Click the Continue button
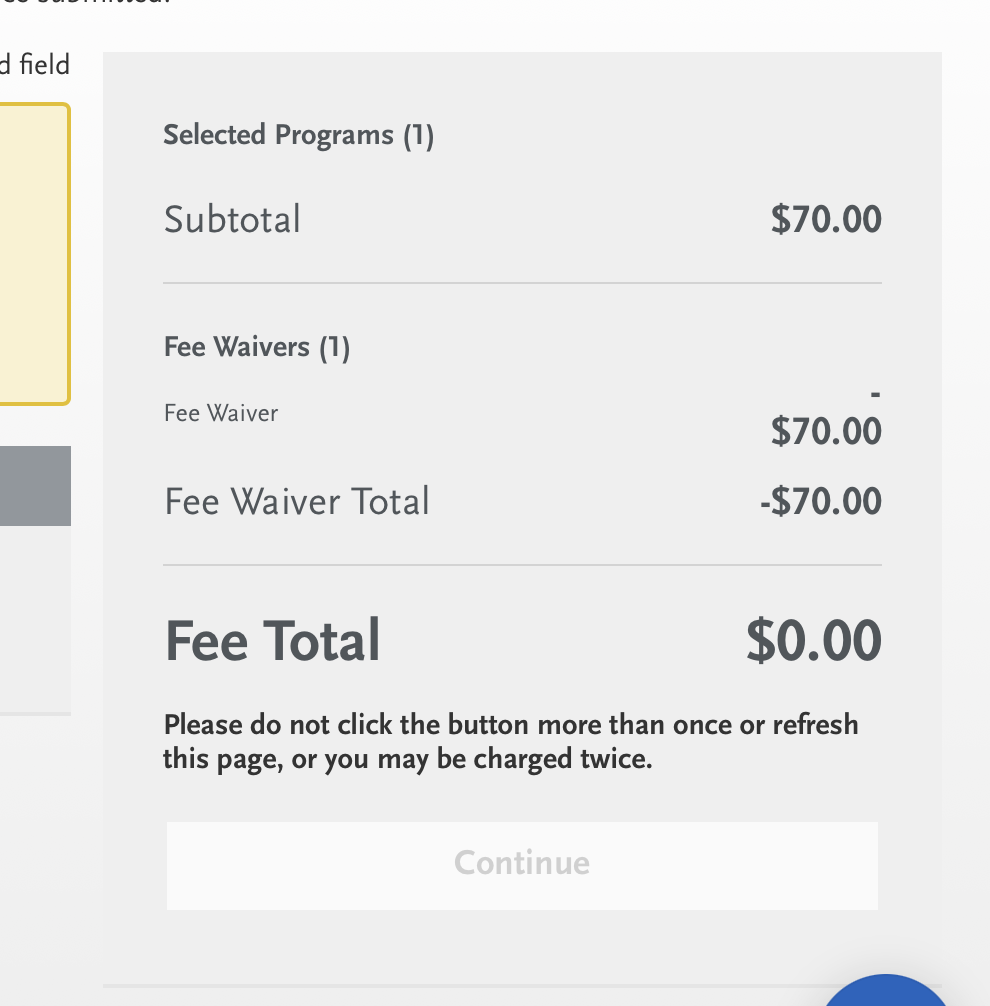The width and height of the screenshot is (990, 1006). (521, 865)
